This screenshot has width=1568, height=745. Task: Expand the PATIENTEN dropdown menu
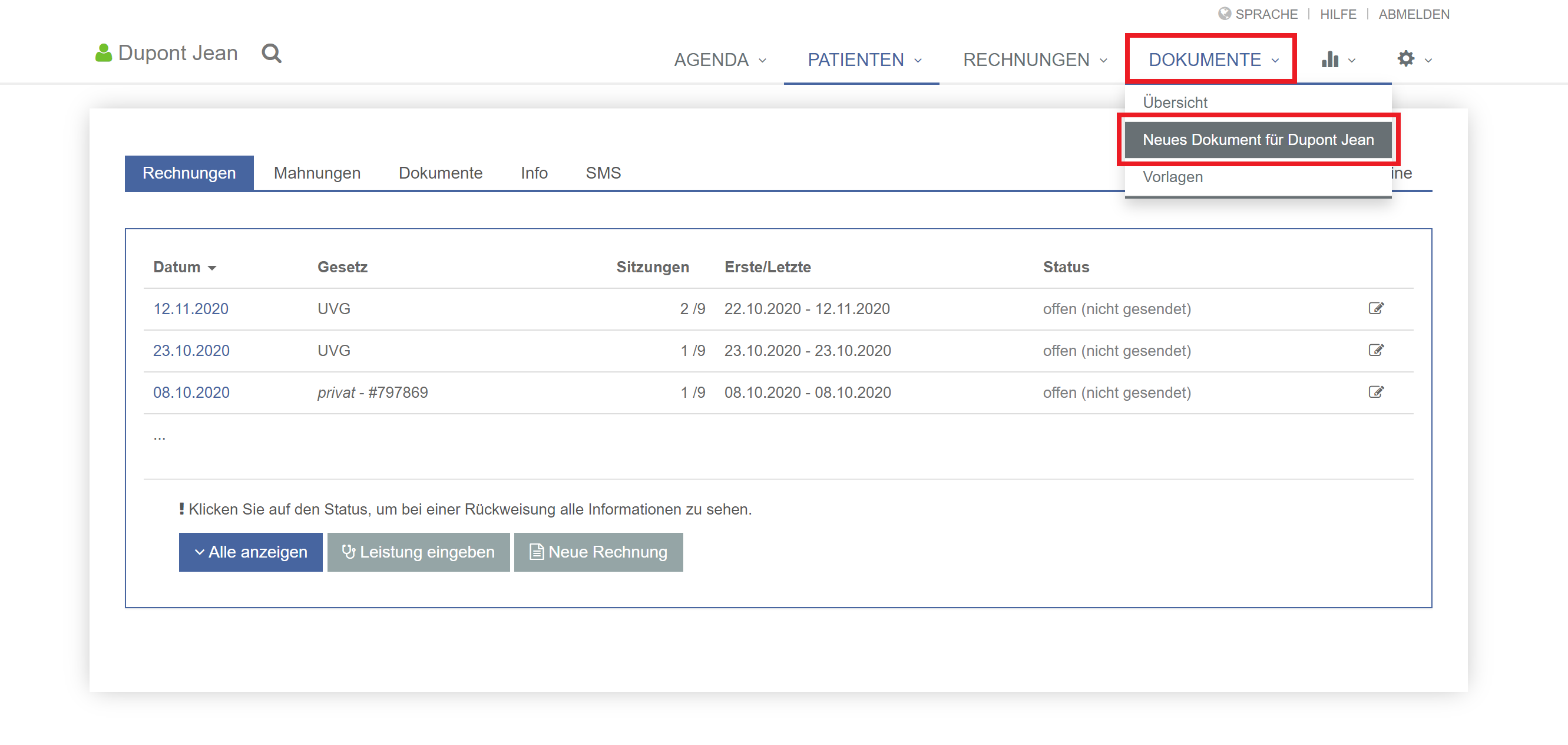point(864,60)
